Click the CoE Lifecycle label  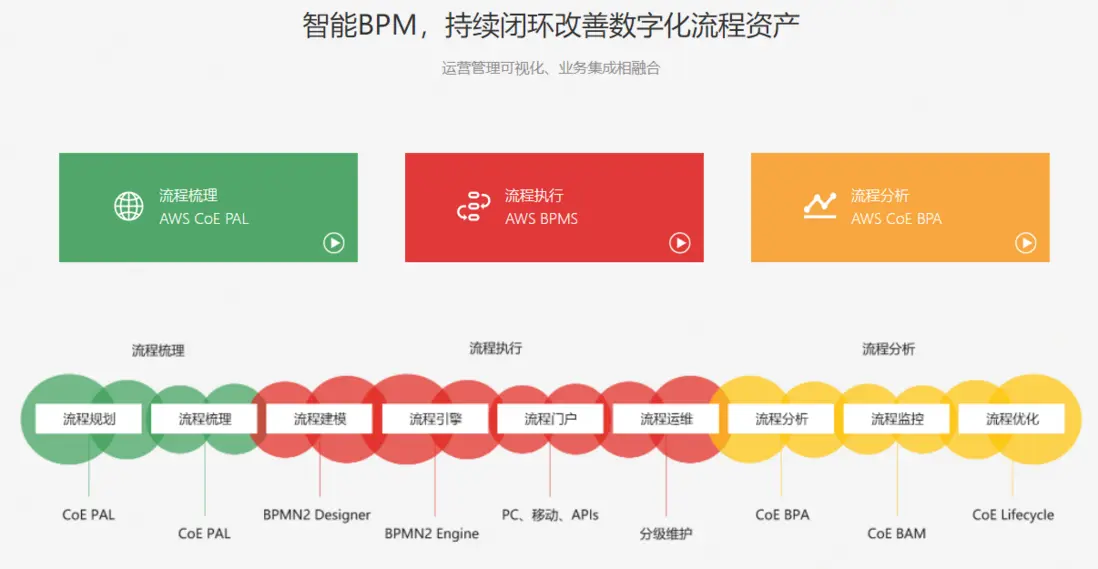(x=1013, y=514)
